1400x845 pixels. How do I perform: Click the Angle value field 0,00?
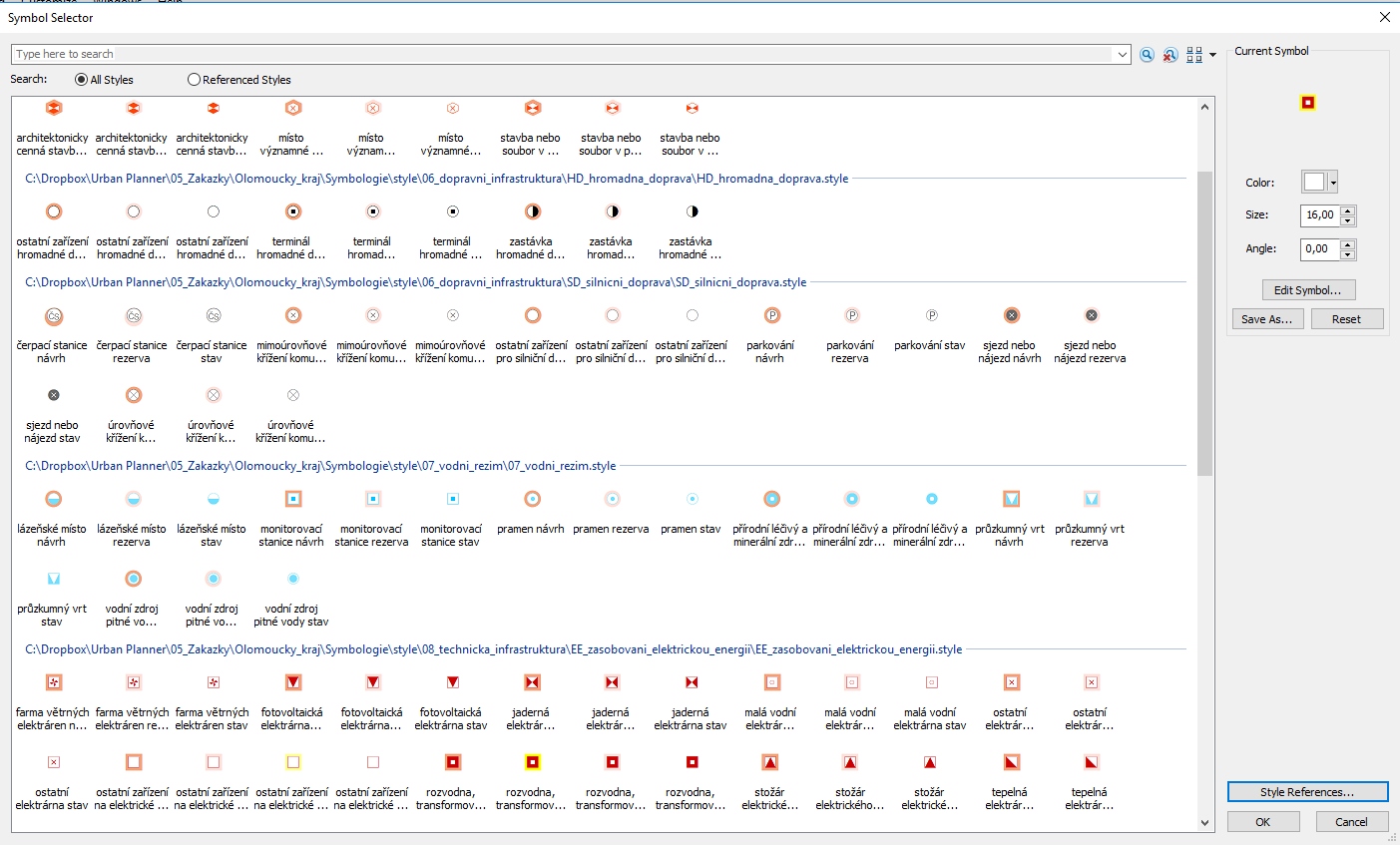(x=1320, y=248)
